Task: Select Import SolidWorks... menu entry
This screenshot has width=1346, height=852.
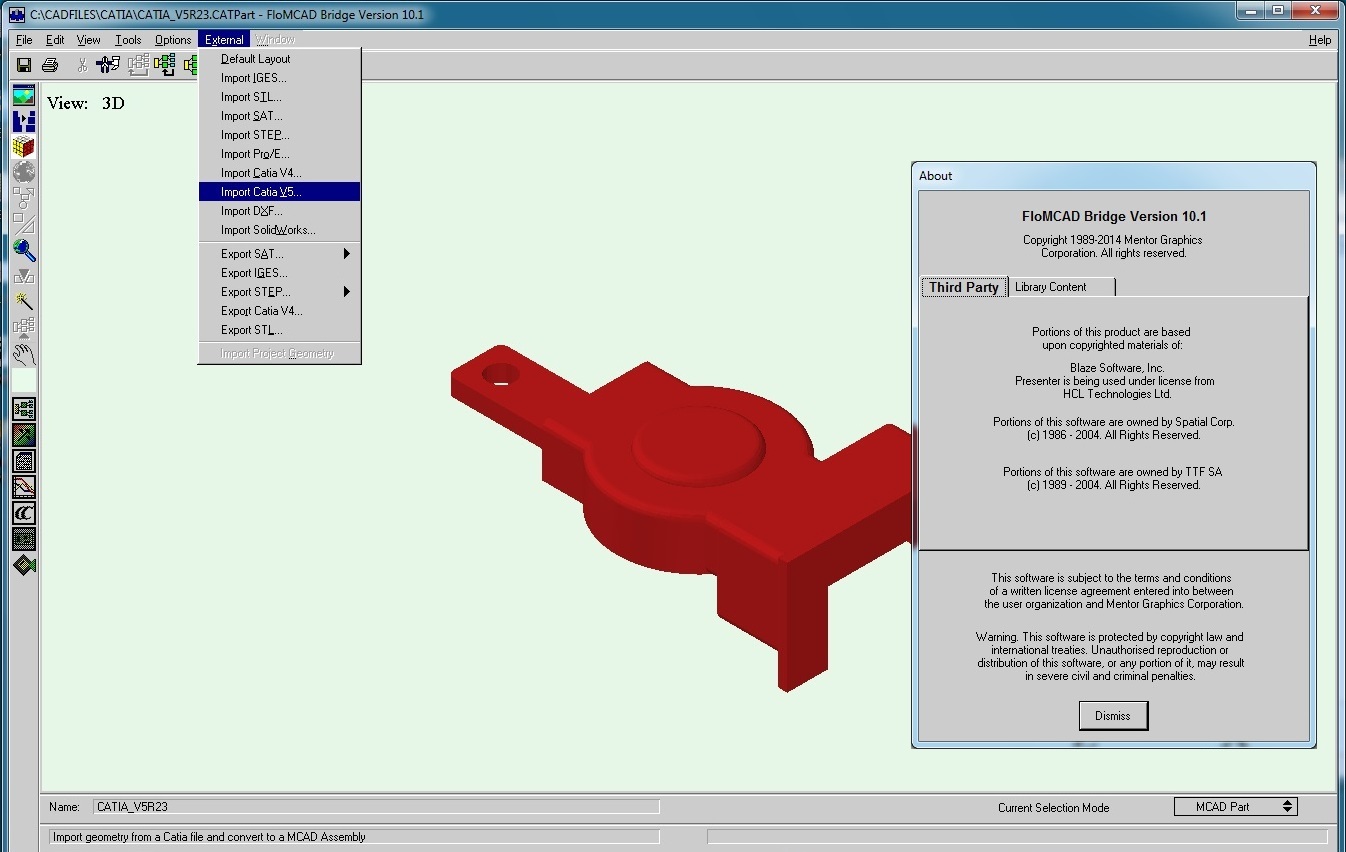Action: tap(279, 230)
